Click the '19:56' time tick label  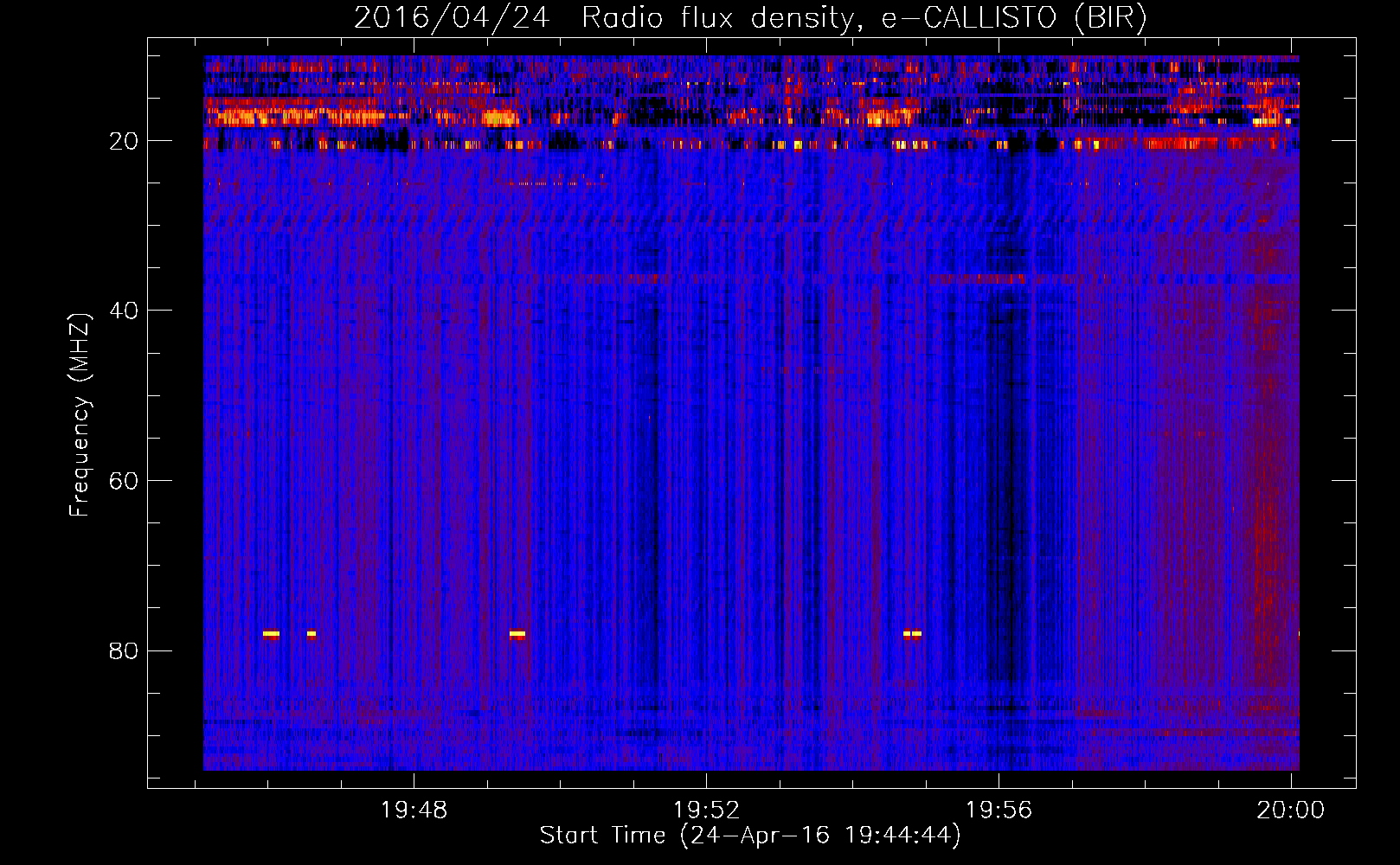pyautogui.click(x=999, y=811)
